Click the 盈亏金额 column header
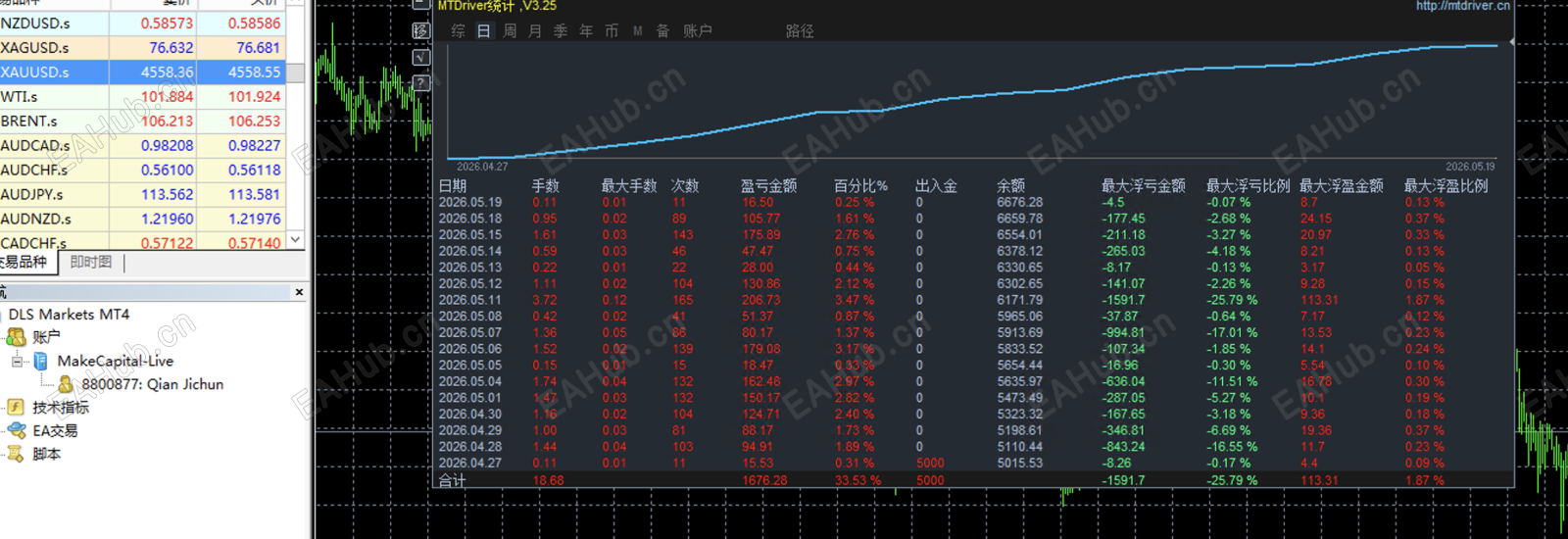Viewport: 1568px width, 539px height. click(x=769, y=185)
